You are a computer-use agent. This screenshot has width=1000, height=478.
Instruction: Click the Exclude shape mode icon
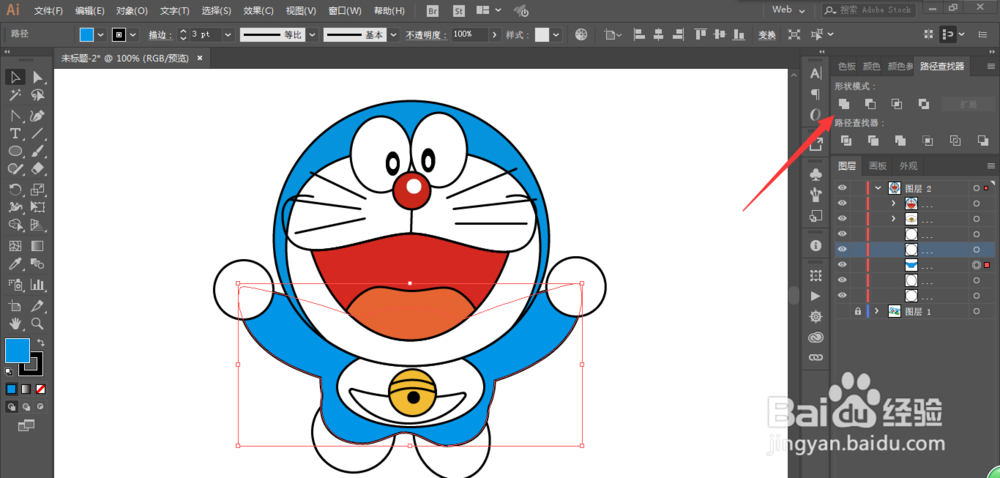(x=923, y=104)
